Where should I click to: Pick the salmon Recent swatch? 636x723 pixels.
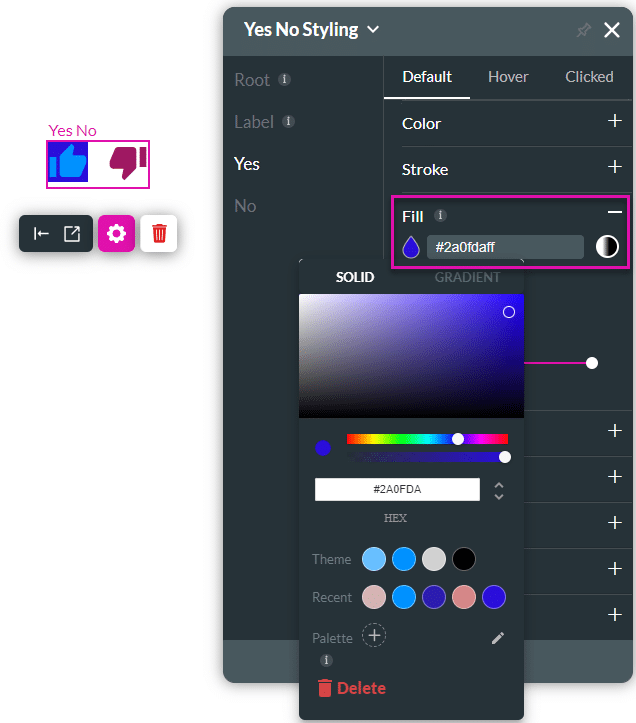pyautogui.click(x=464, y=598)
